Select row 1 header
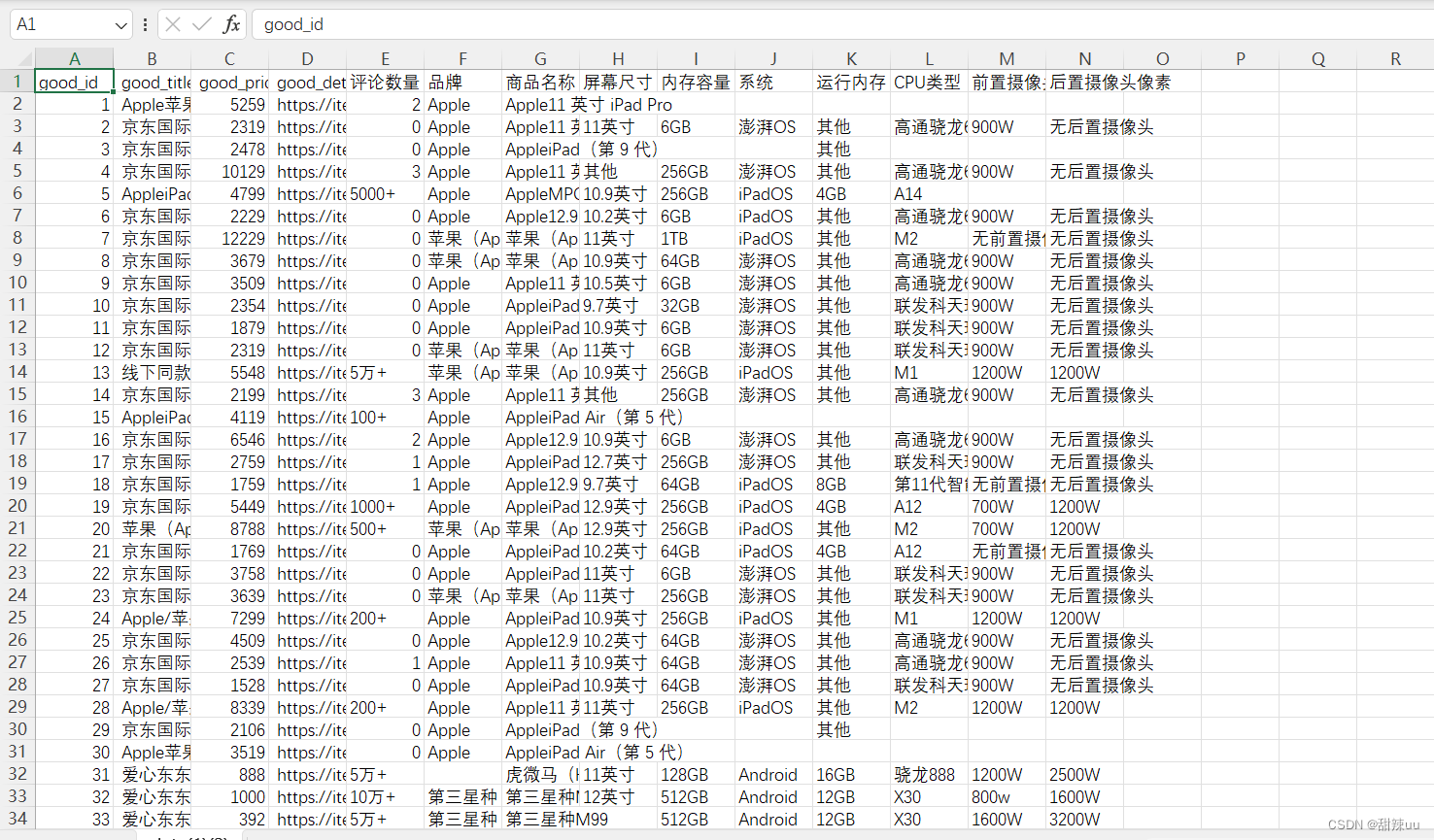 click(17, 82)
